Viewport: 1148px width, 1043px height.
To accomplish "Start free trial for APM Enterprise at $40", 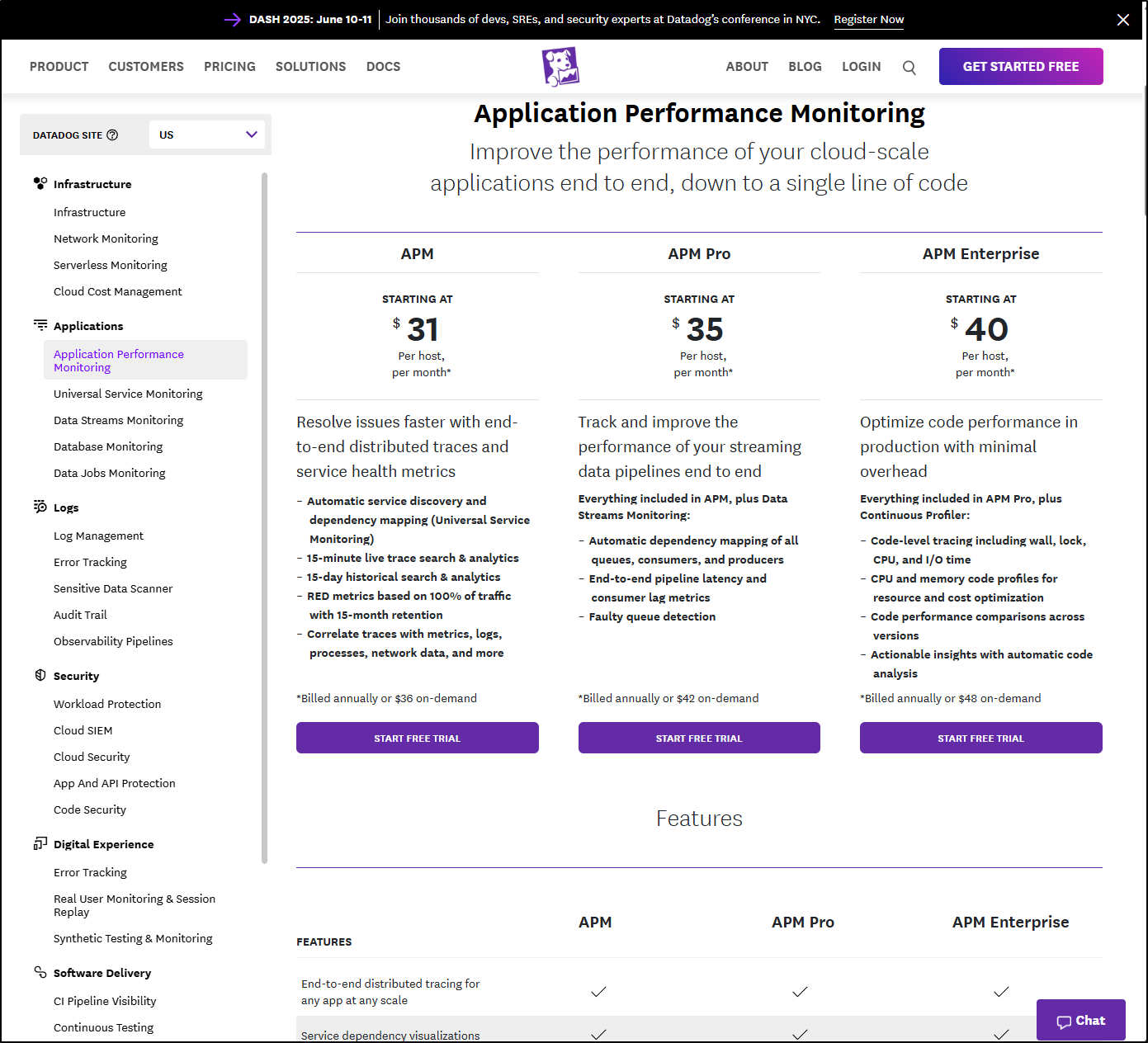I will point(980,738).
